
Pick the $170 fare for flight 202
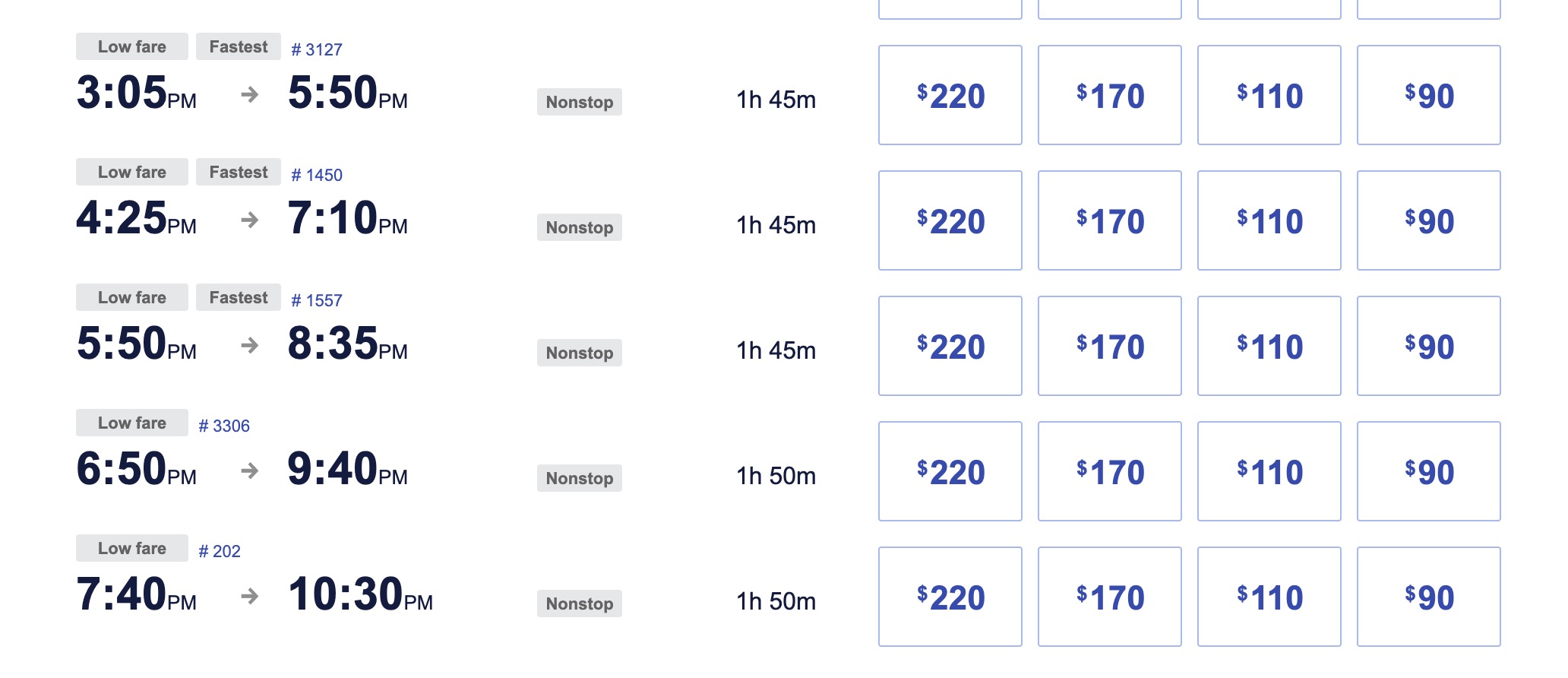tap(1109, 597)
